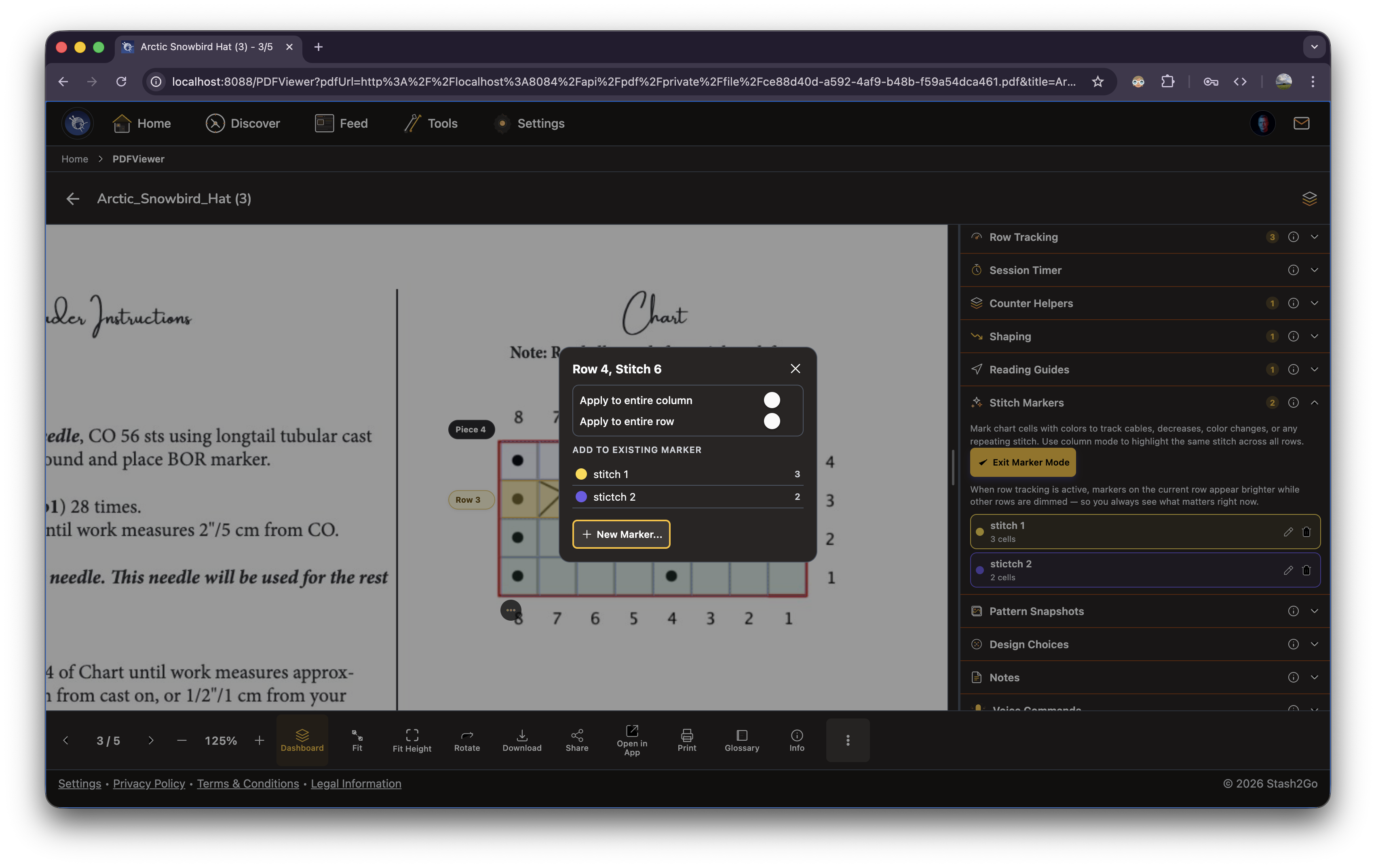Toggle Apply to entire column
Image resolution: width=1376 pixels, height=868 pixels.
tap(771, 400)
